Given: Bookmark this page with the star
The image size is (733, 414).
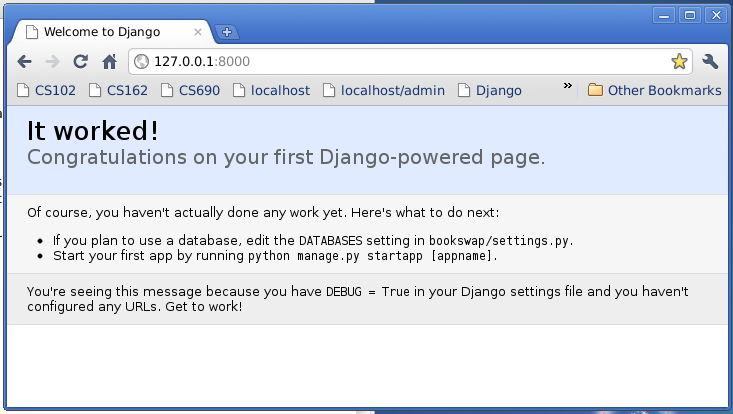Looking at the screenshot, I should pos(679,61).
